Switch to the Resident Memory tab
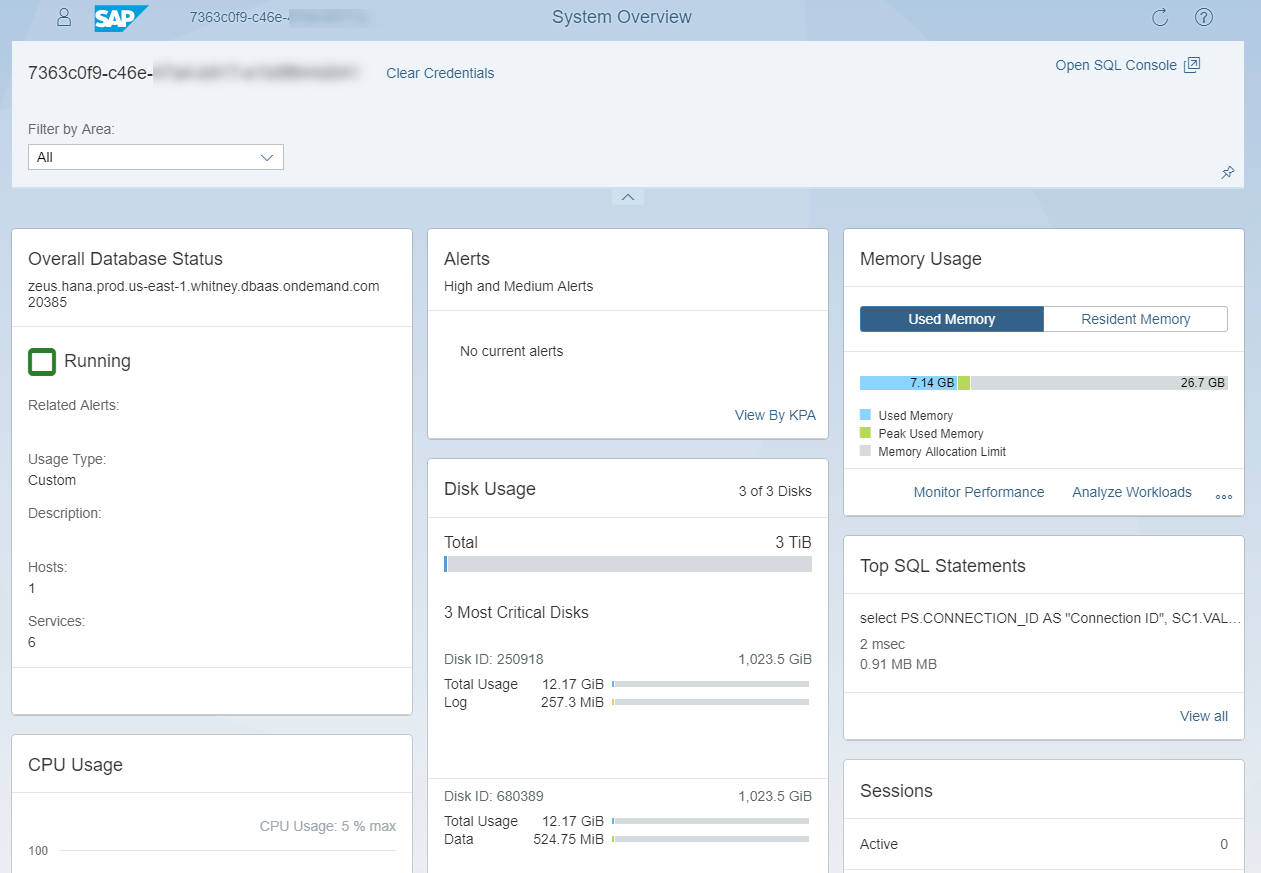This screenshot has height=873, width=1261. point(1136,319)
